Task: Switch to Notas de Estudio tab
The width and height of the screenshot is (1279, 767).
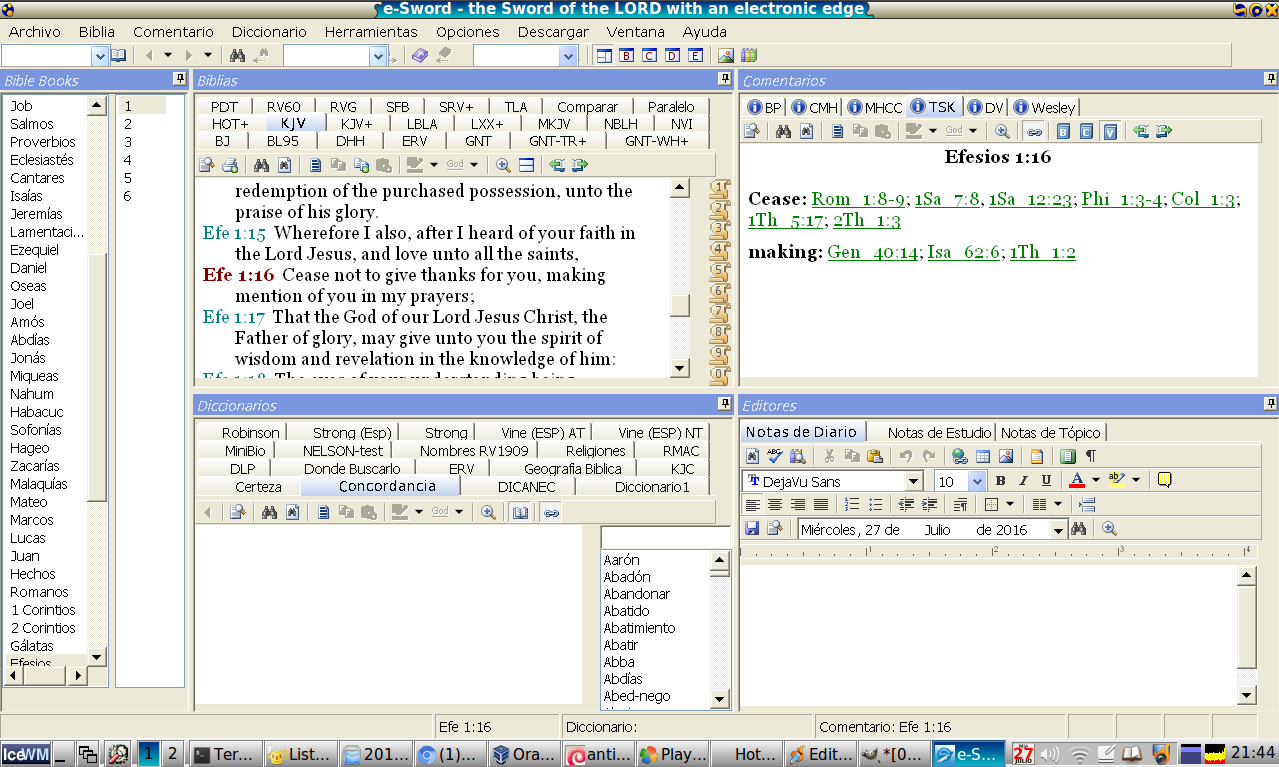Action: pyautogui.click(x=939, y=432)
